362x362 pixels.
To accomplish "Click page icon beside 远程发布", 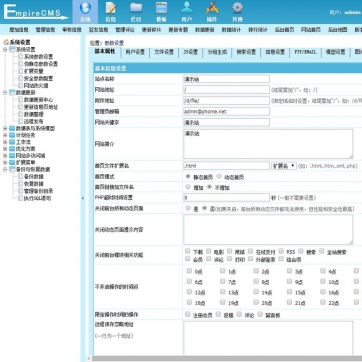I will (21, 121).
